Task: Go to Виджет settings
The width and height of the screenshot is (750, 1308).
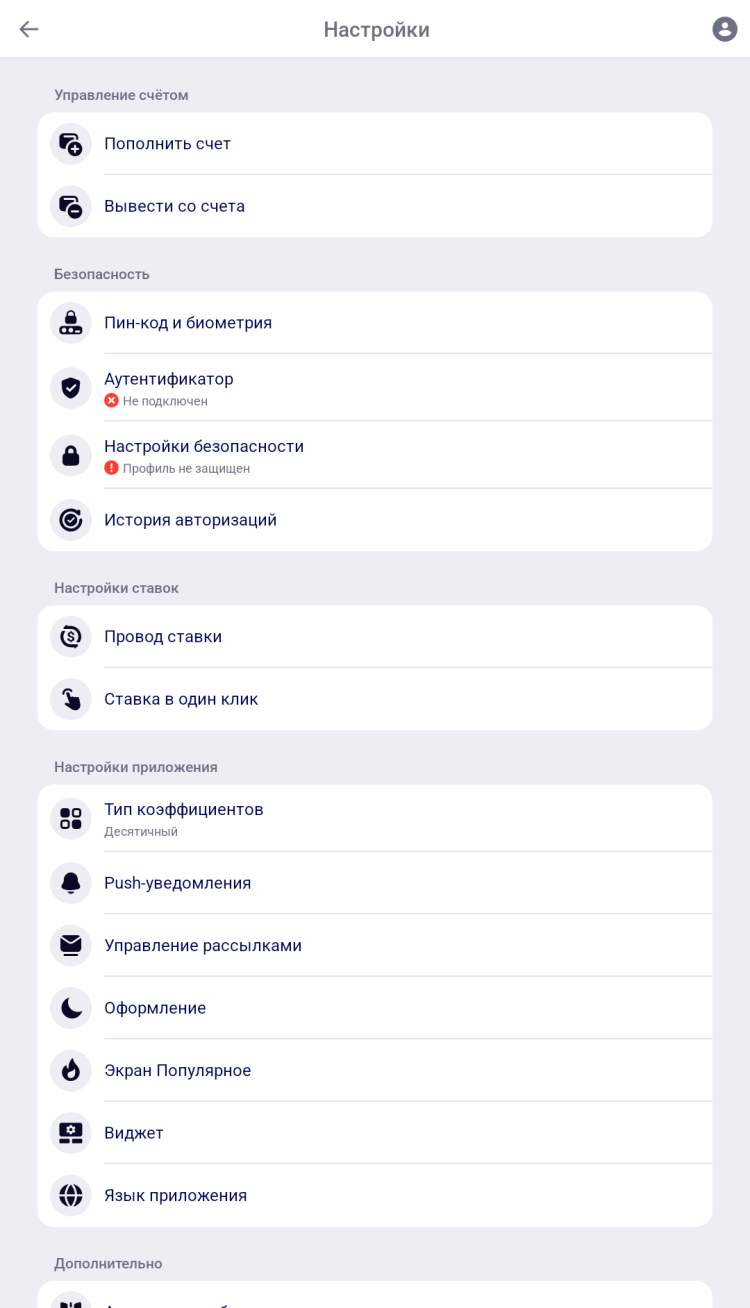Action: [x=134, y=1133]
